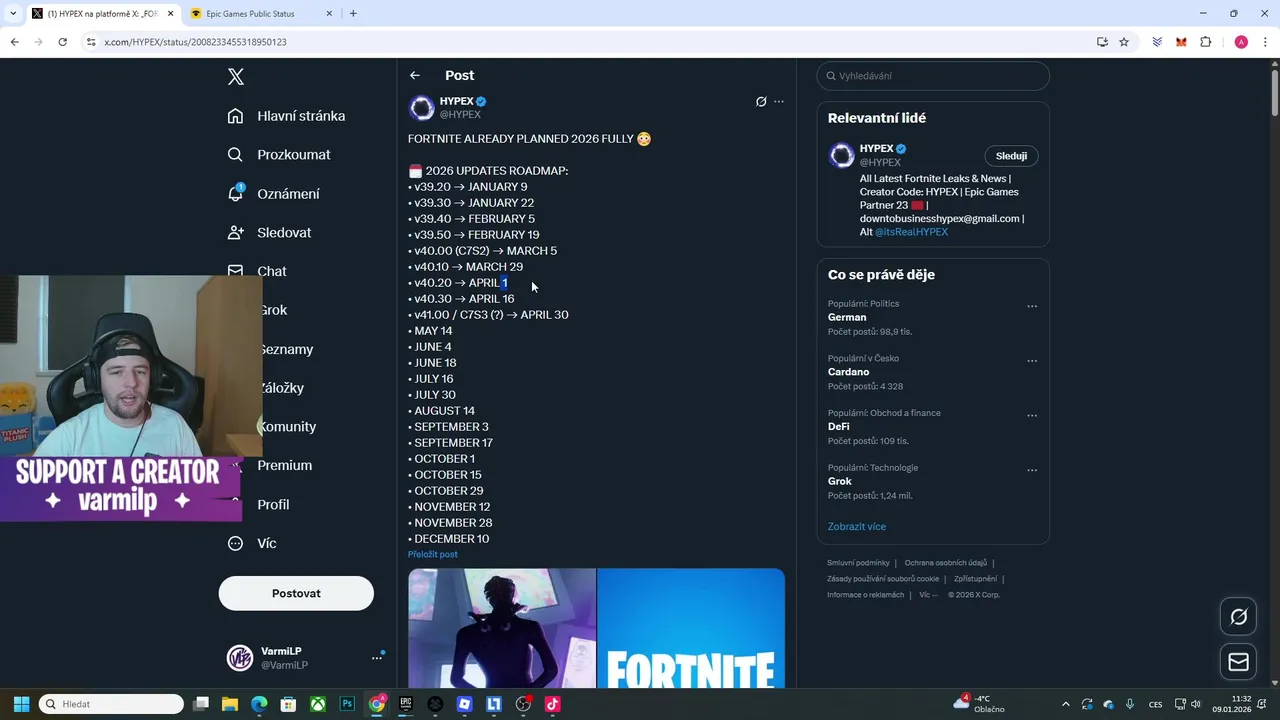Open MetaMask fox extension
The image size is (1280, 720).
pos(1181,42)
